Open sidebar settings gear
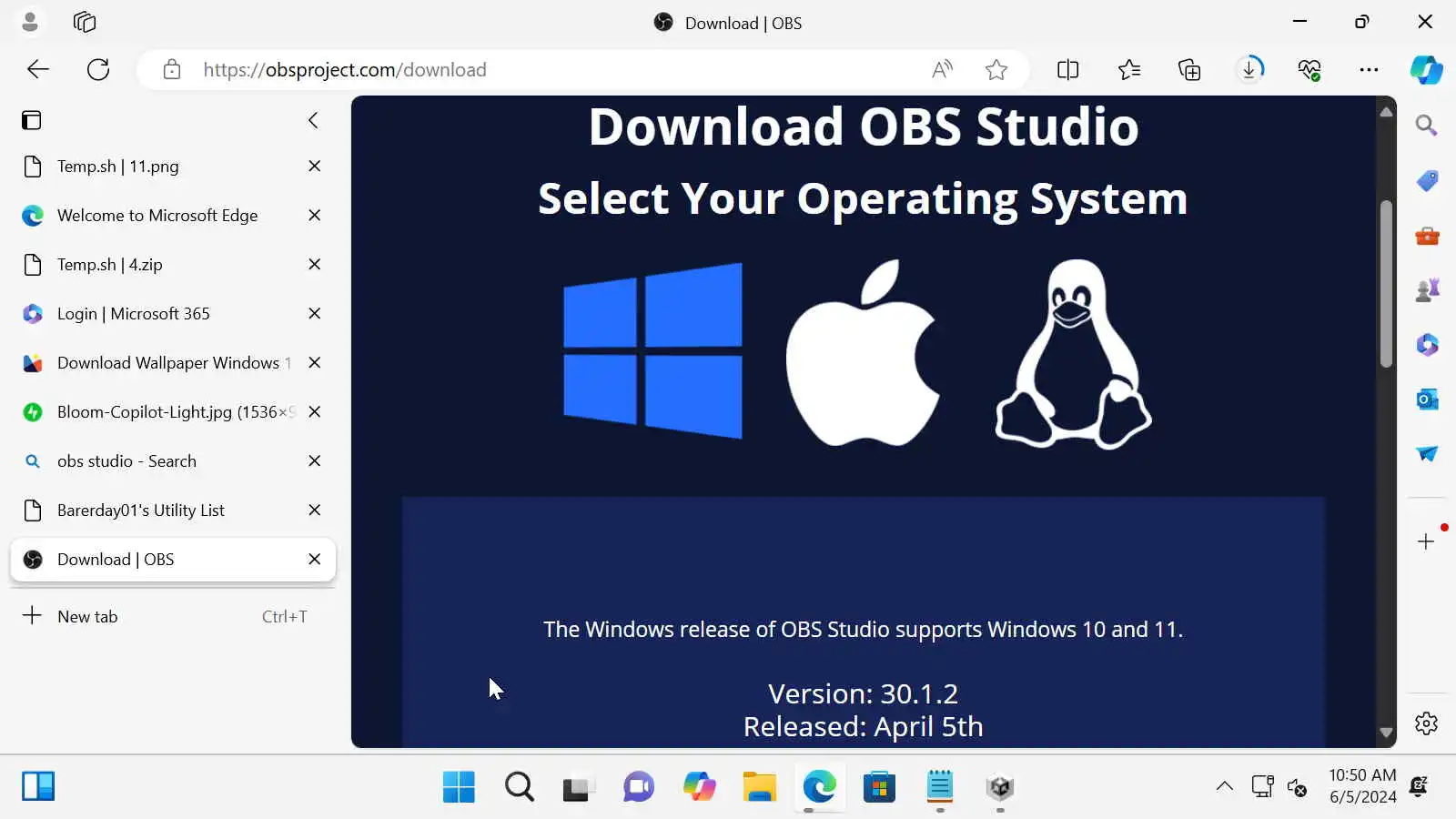Image resolution: width=1456 pixels, height=819 pixels. 1426,723
